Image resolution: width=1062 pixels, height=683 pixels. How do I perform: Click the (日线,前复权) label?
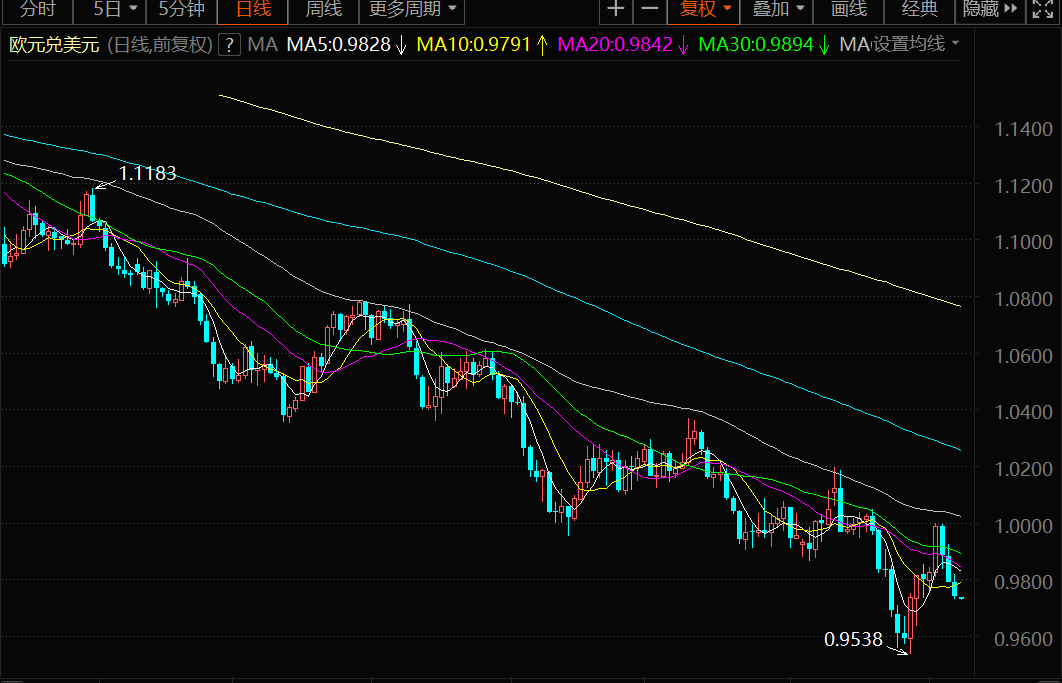tap(160, 45)
